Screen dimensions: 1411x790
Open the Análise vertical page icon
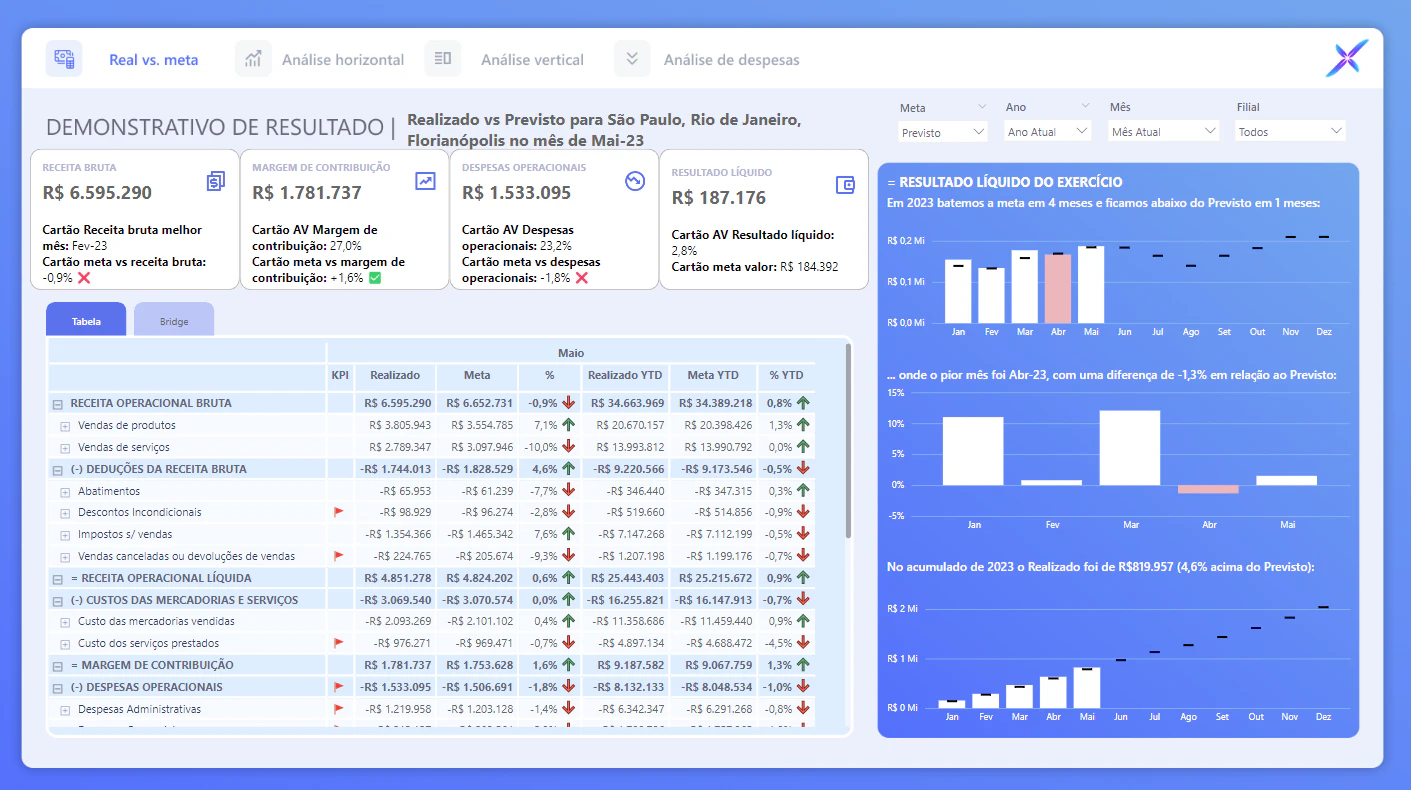point(443,59)
